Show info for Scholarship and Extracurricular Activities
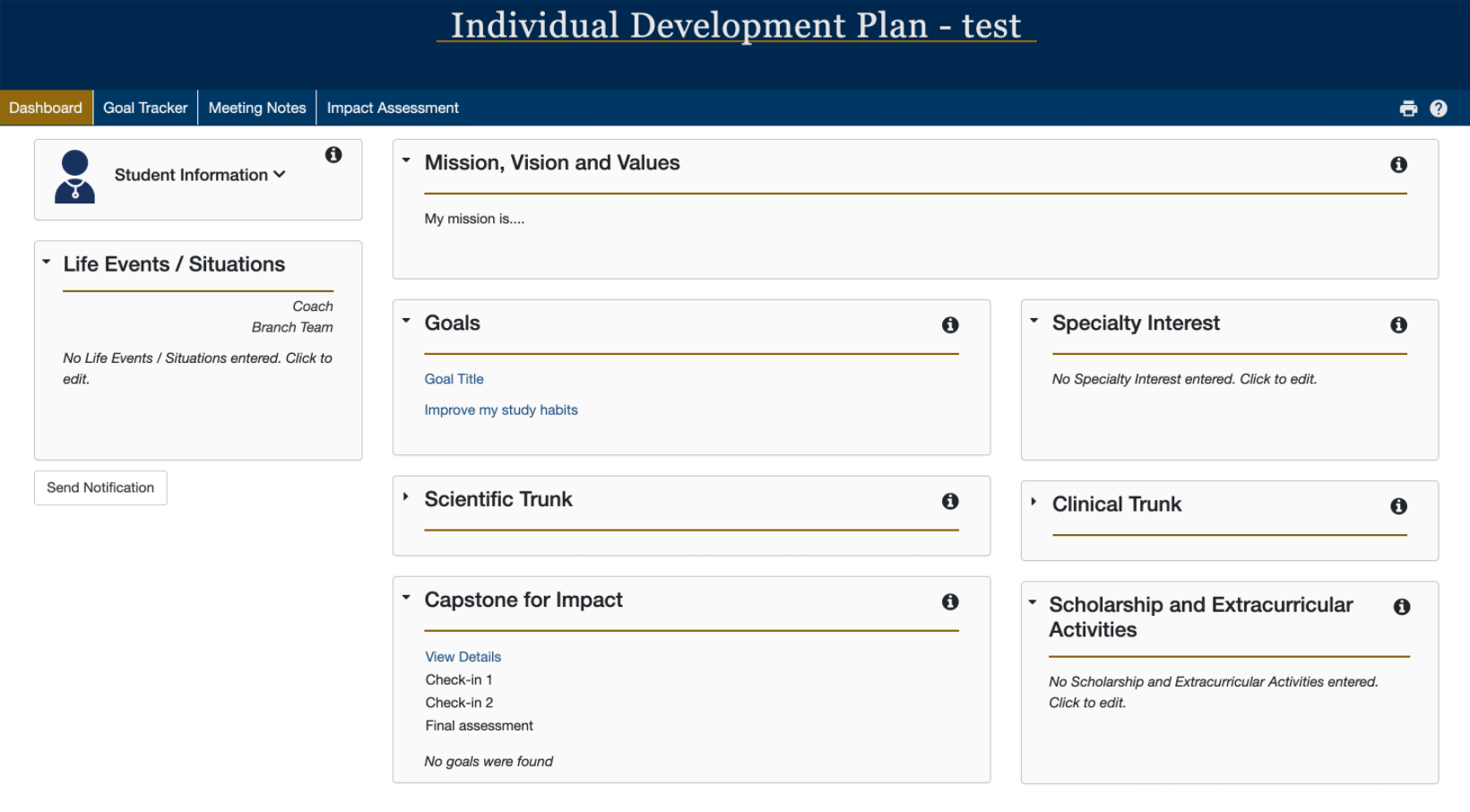Image resolution: width=1470 pixels, height=812 pixels. coord(1402,607)
